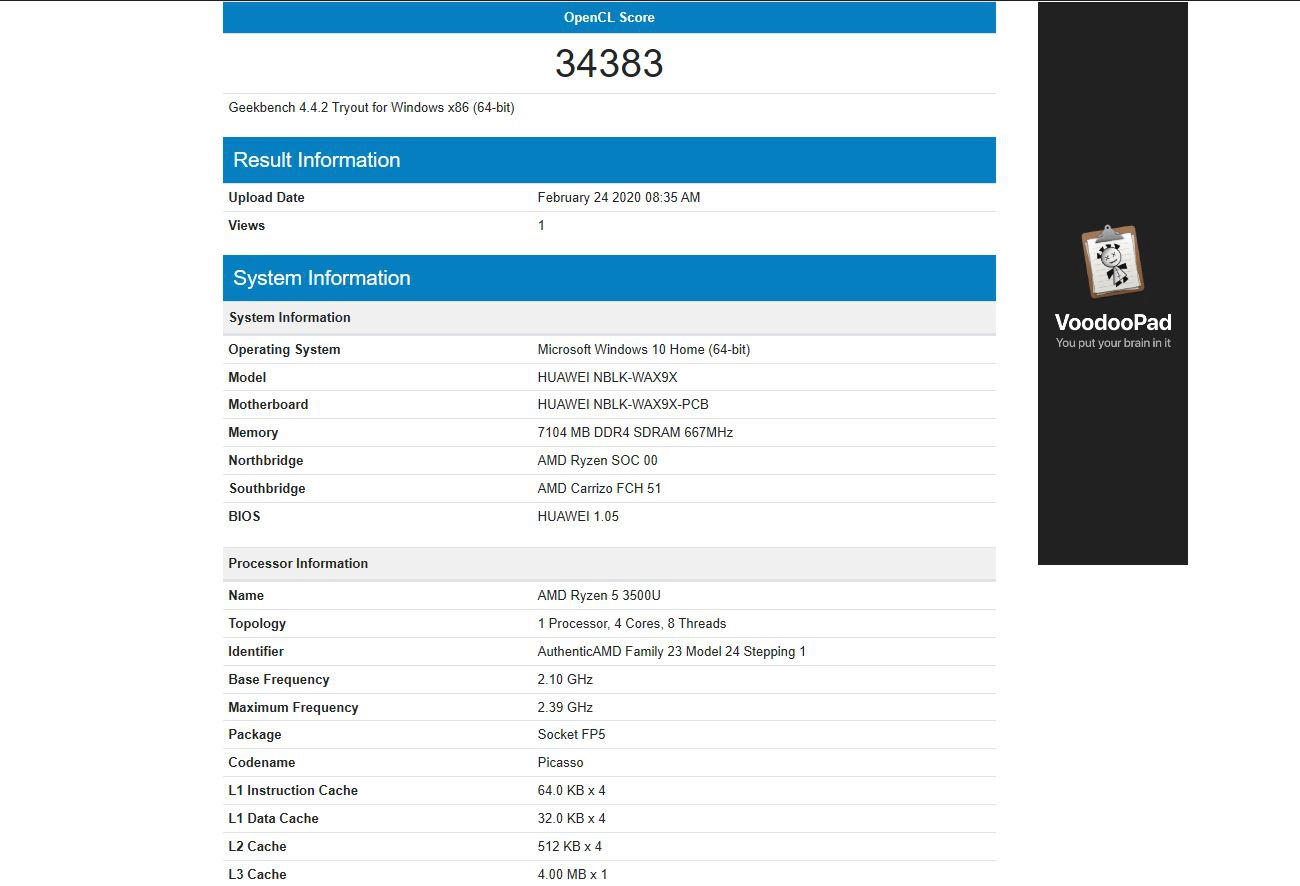The image size is (1300, 886).
Task: Select the Geekbench 4.4.2 Tryout version line
Action: [x=372, y=107]
